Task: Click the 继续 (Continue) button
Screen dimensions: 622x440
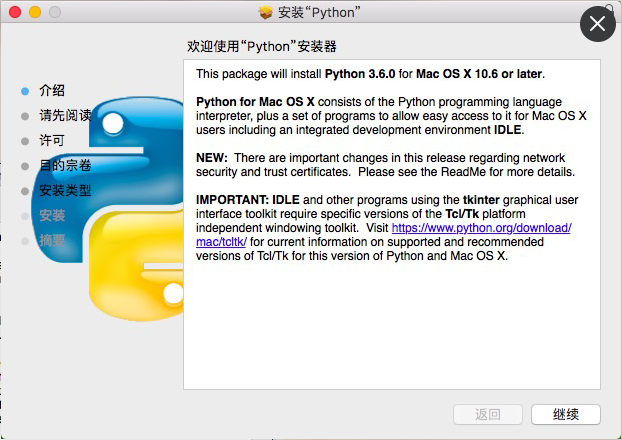Action: click(x=566, y=415)
